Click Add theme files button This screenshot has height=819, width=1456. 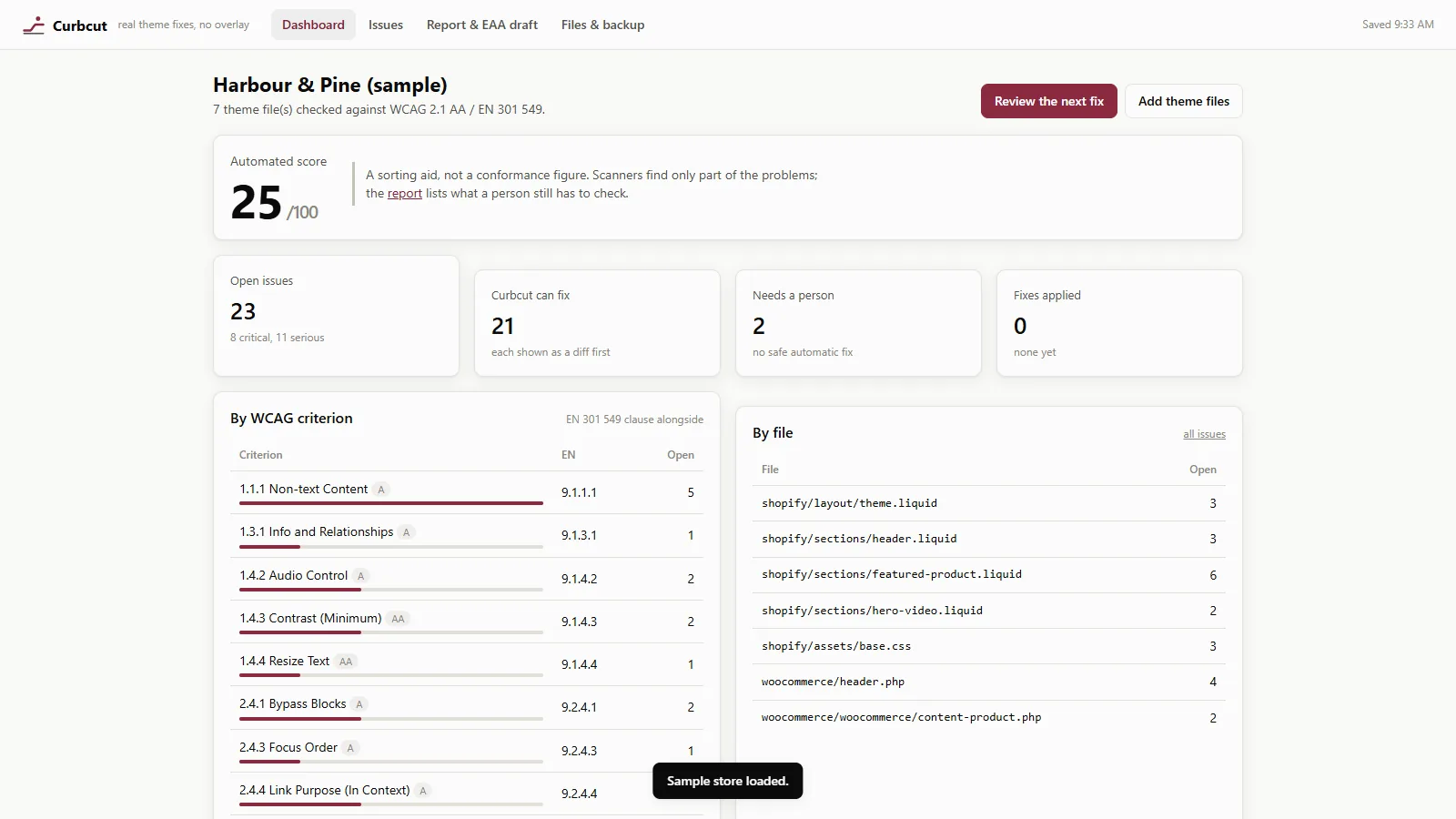[1183, 101]
